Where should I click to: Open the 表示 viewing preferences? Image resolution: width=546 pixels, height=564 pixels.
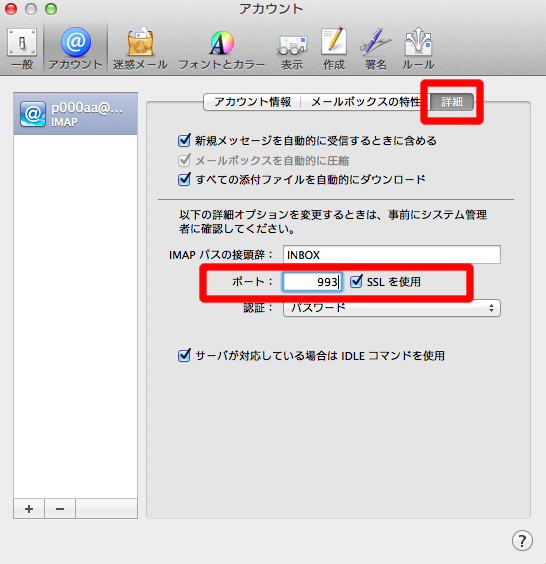pos(292,49)
